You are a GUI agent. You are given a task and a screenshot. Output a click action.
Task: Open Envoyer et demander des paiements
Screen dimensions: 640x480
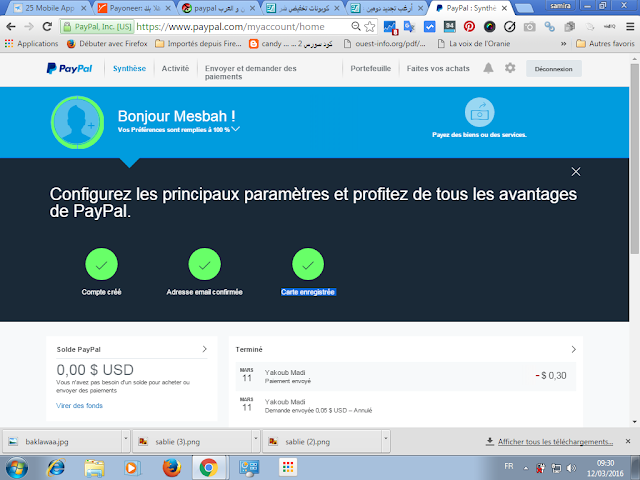(251, 72)
